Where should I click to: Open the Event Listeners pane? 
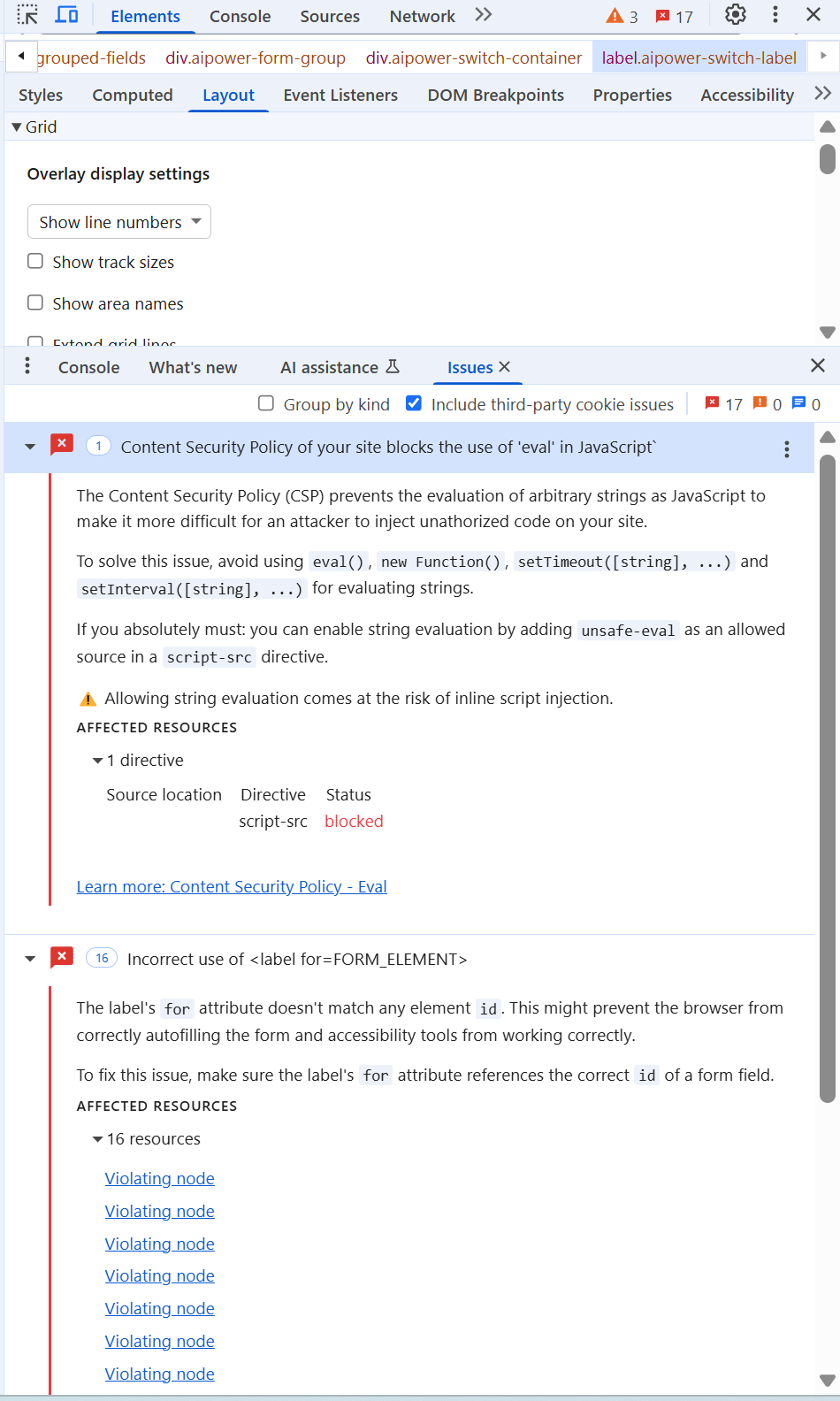coord(340,95)
